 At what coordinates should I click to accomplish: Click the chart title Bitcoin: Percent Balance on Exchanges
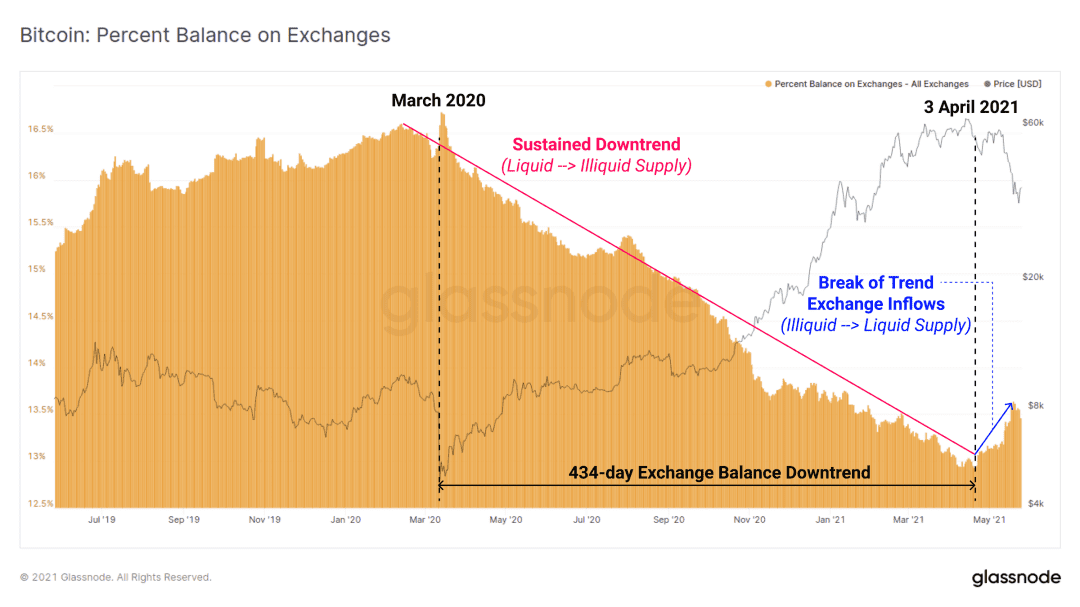(205, 35)
